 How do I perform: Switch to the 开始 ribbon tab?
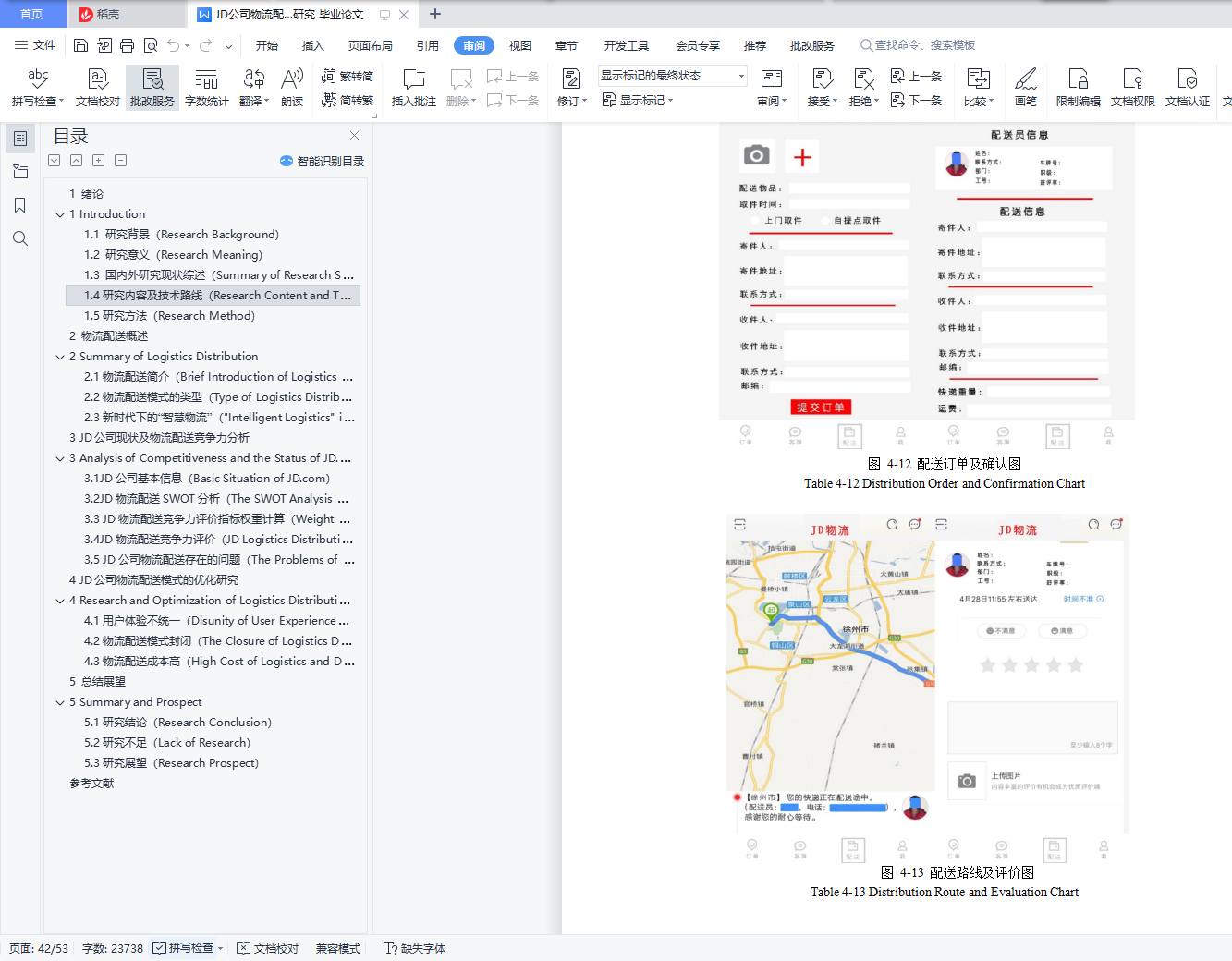267,45
